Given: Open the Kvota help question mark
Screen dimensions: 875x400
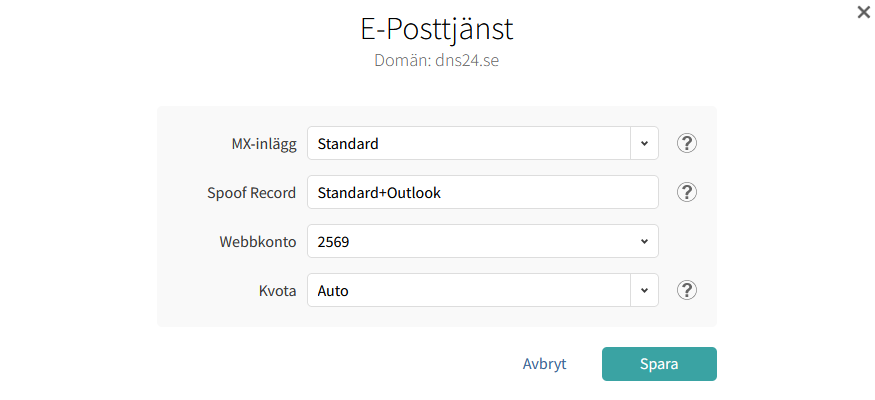Looking at the screenshot, I should (x=687, y=290).
